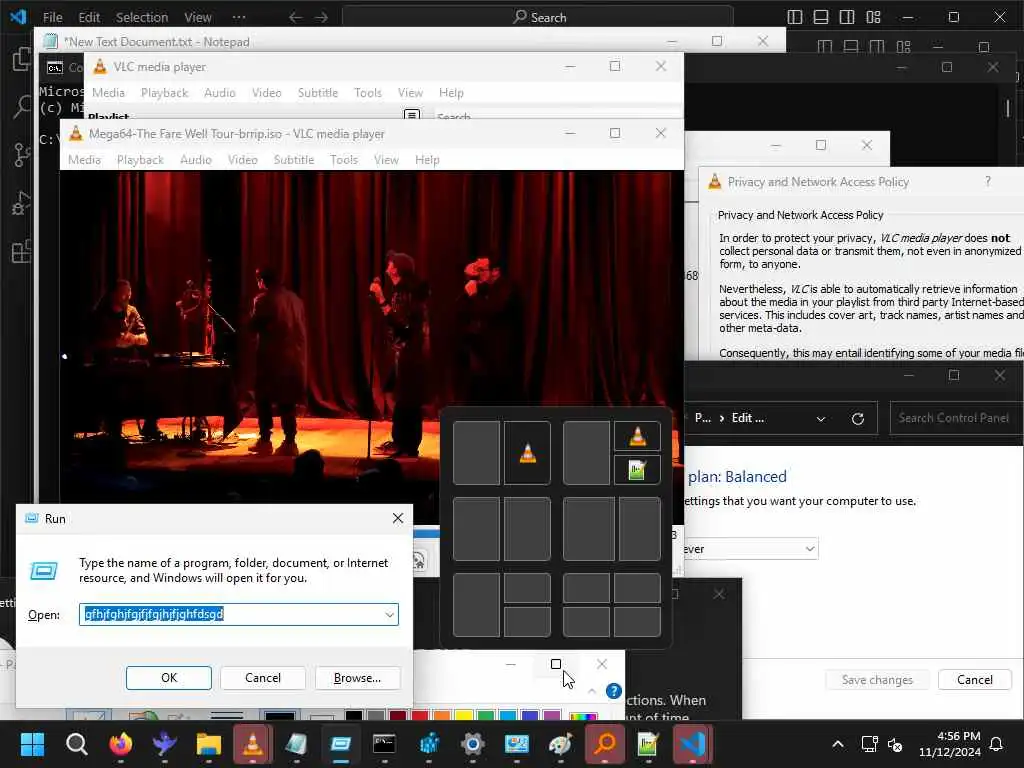The height and width of the screenshot is (768, 1024).
Task: Open Command Prompt from the taskbar
Action: [384, 744]
